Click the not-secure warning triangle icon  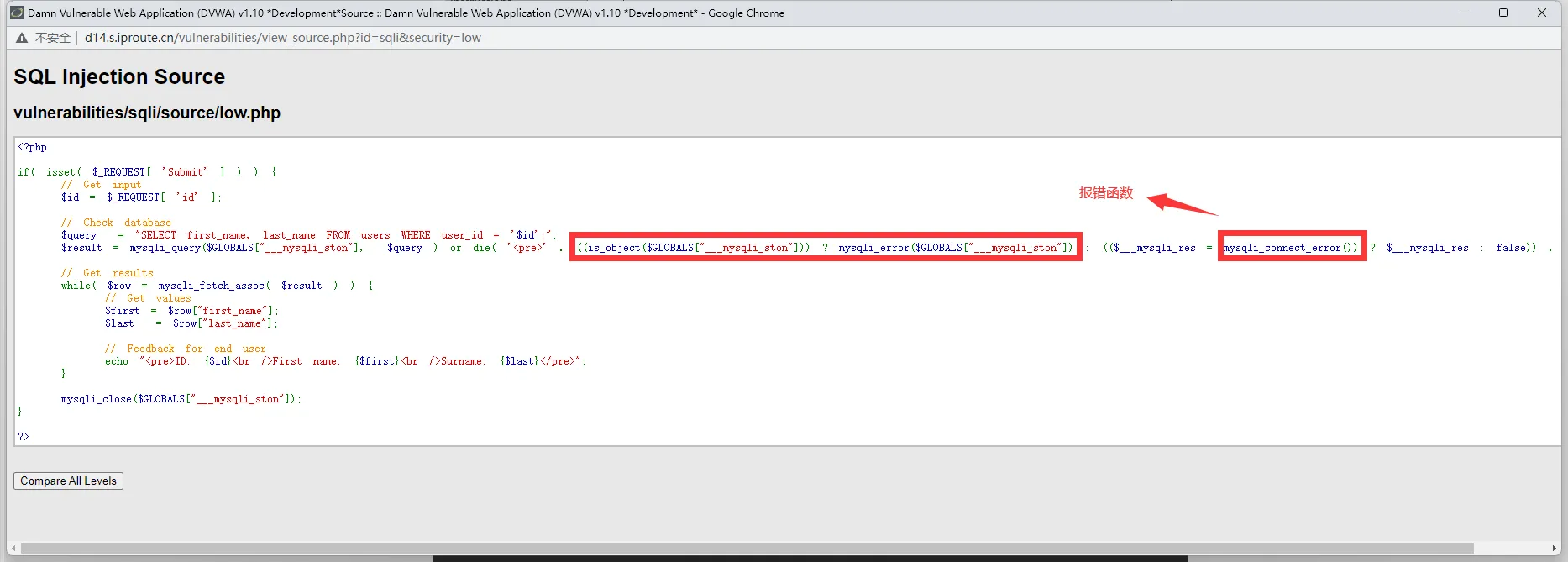click(x=22, y=38)
